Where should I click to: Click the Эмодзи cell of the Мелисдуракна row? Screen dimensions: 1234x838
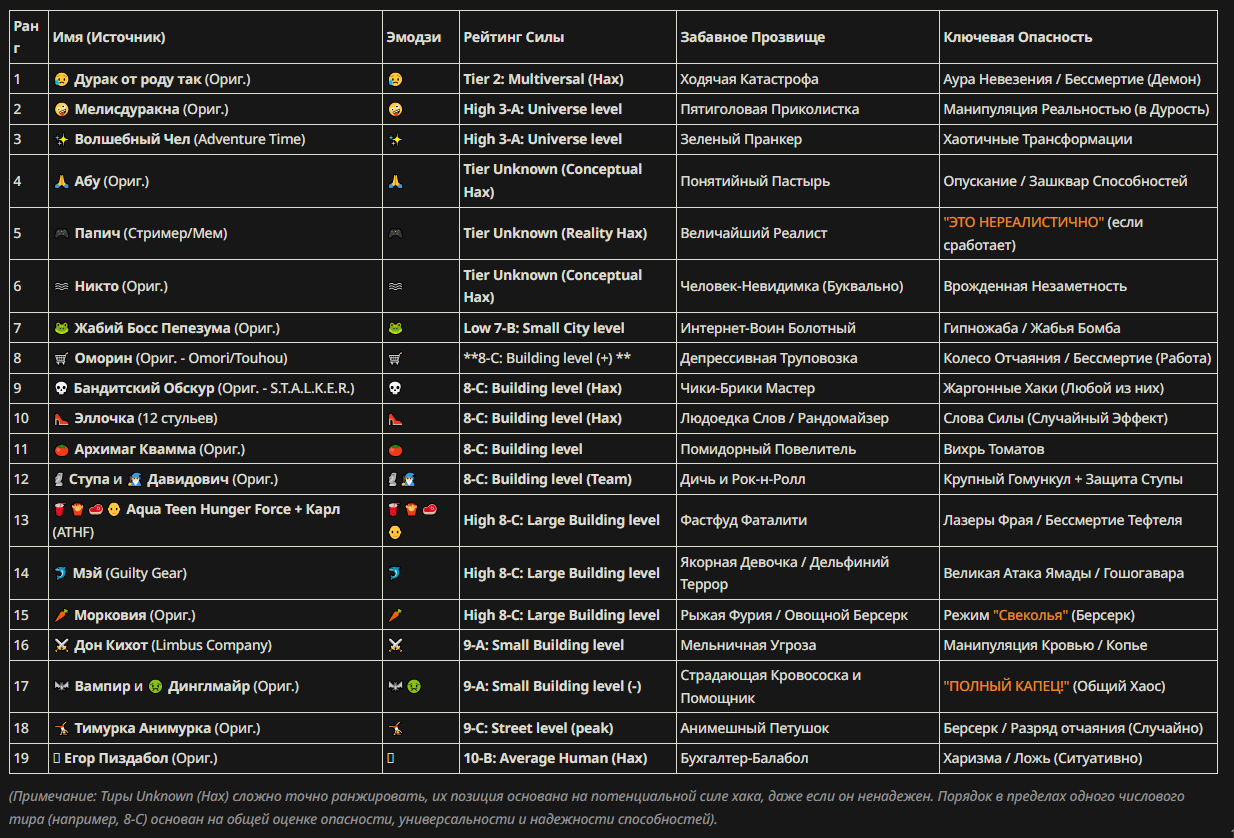coord(420,109)
